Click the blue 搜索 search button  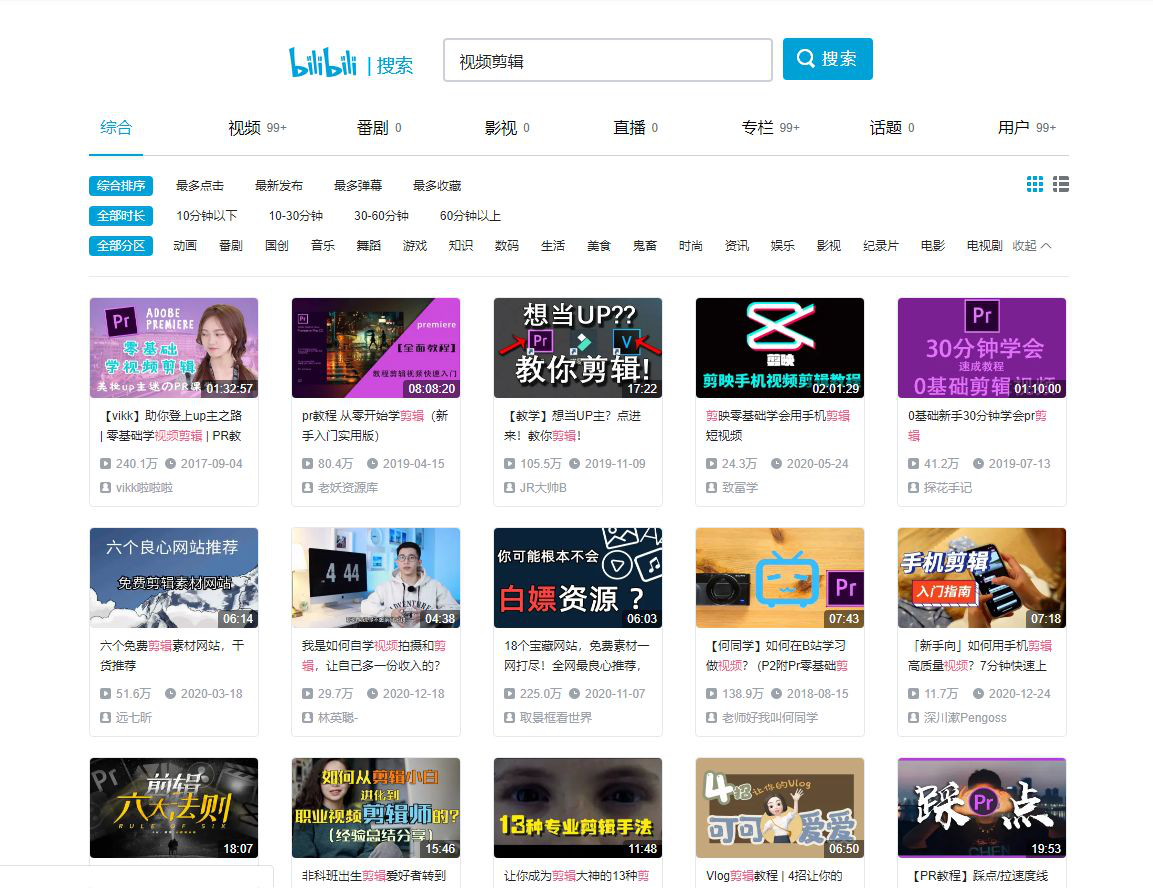[827, 59]
